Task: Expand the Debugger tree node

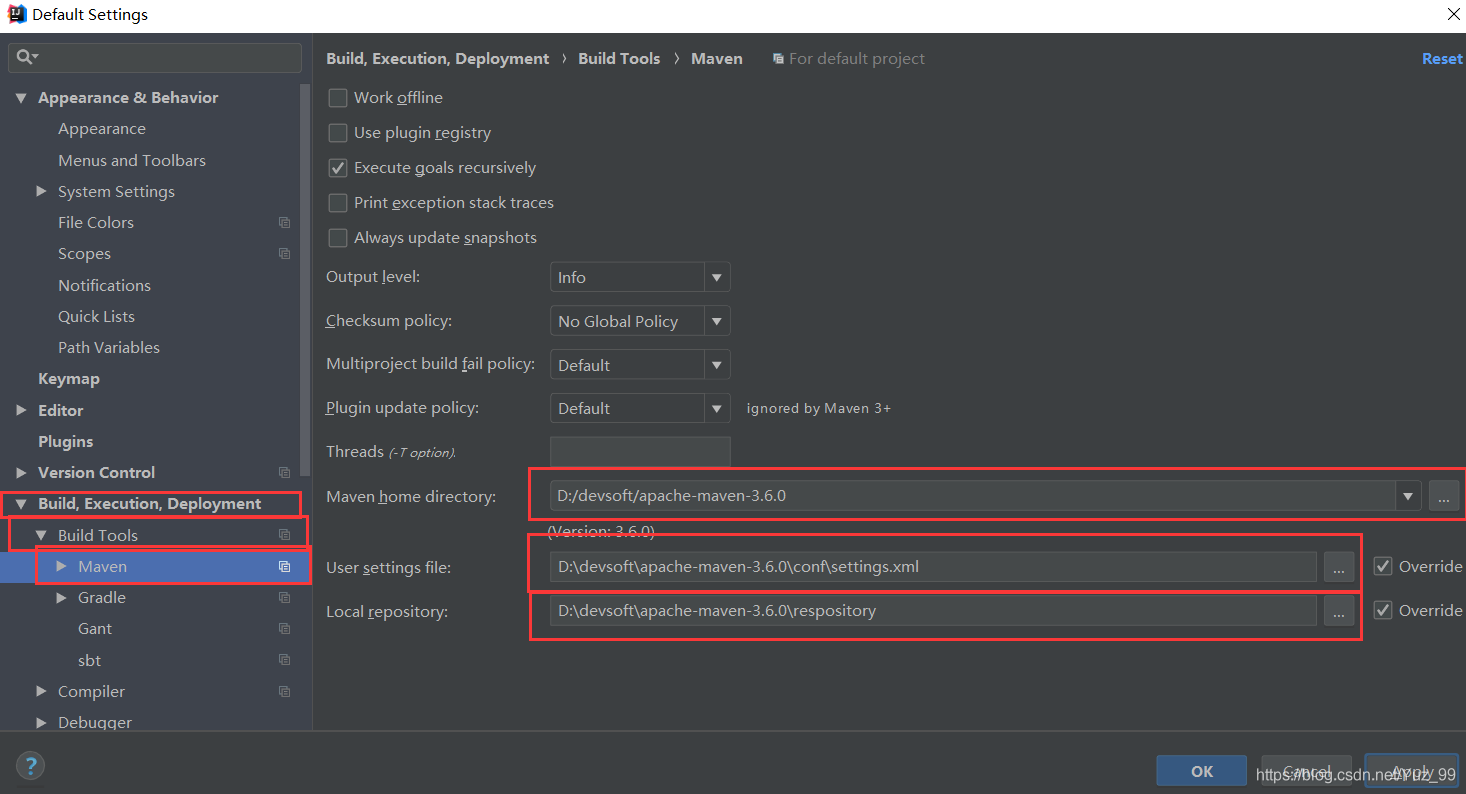Action: click(41, 722)
